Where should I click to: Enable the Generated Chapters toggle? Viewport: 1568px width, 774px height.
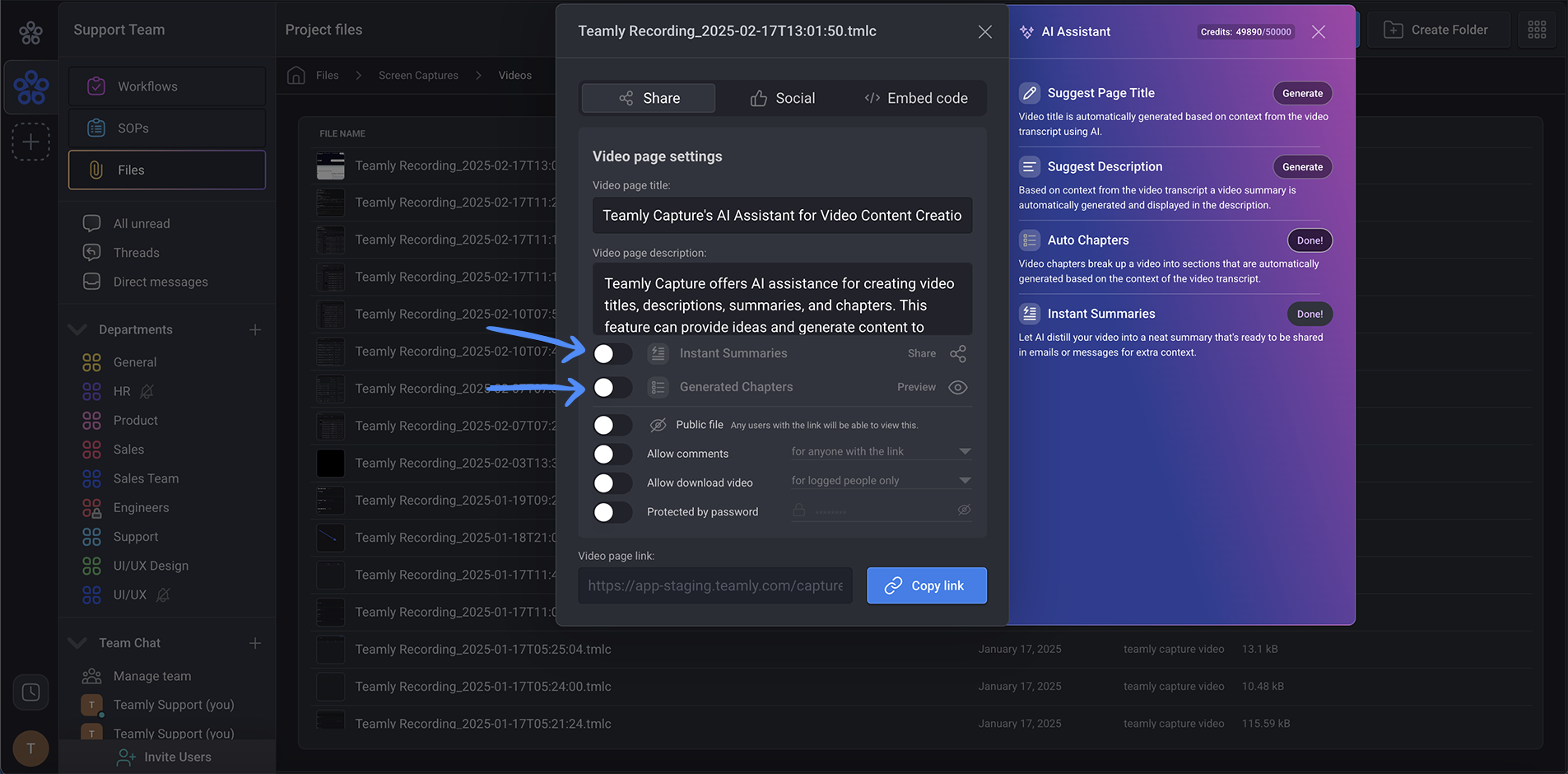612,388
